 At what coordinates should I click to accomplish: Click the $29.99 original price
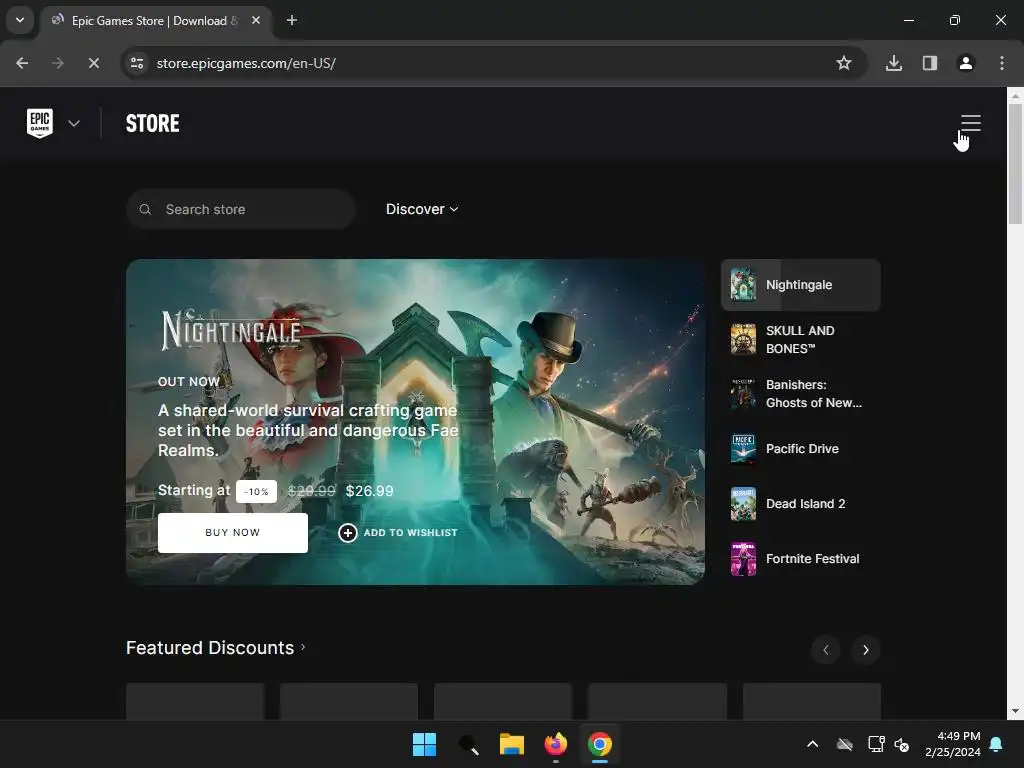pyautogui.click(x=312, y=491)
